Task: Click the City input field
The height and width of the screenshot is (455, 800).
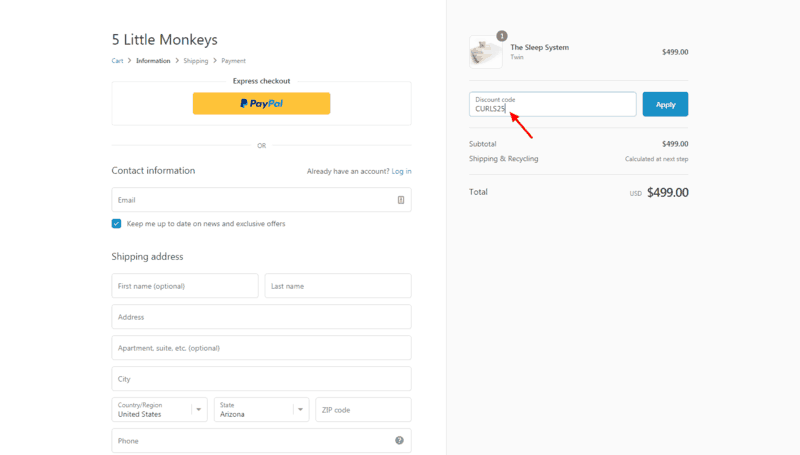Action: [x=261, y=378]
